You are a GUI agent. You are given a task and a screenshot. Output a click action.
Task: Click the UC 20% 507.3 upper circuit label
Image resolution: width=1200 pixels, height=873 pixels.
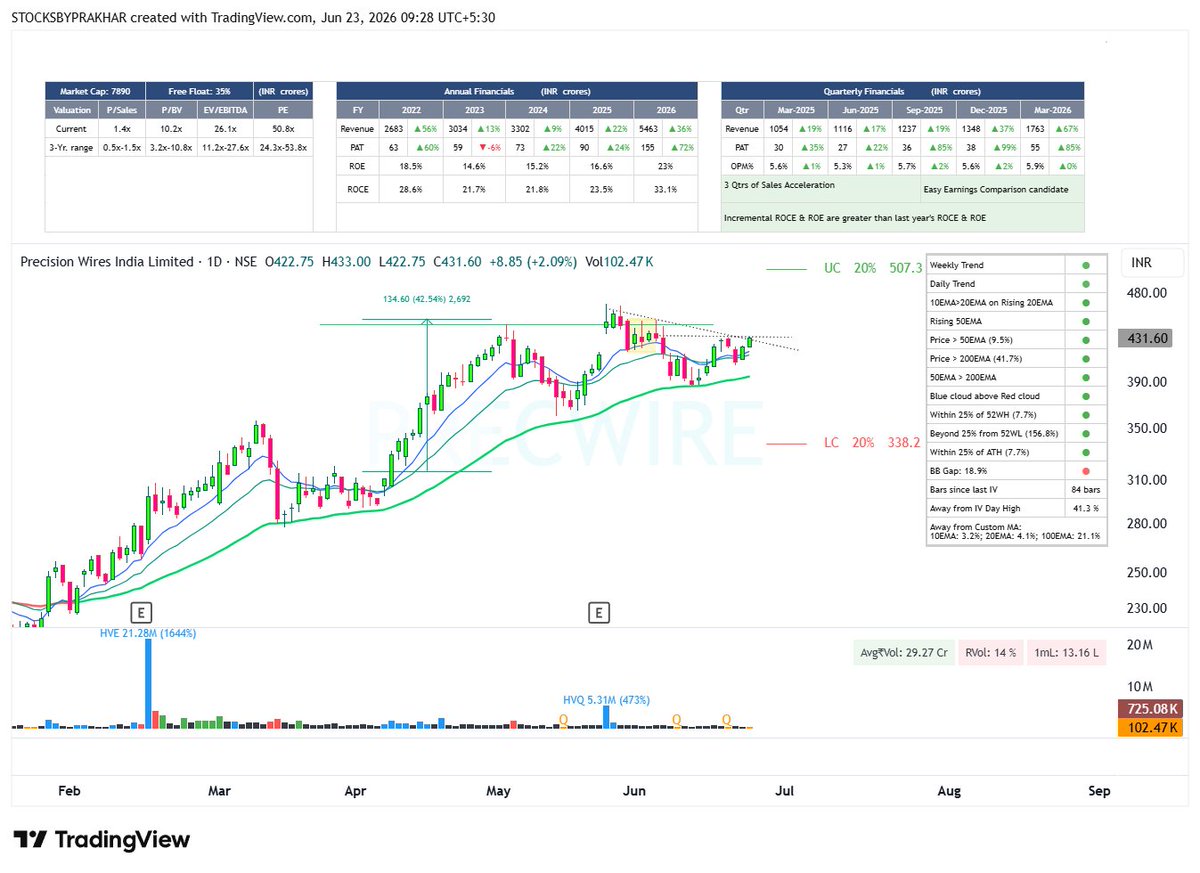[872, 269]
